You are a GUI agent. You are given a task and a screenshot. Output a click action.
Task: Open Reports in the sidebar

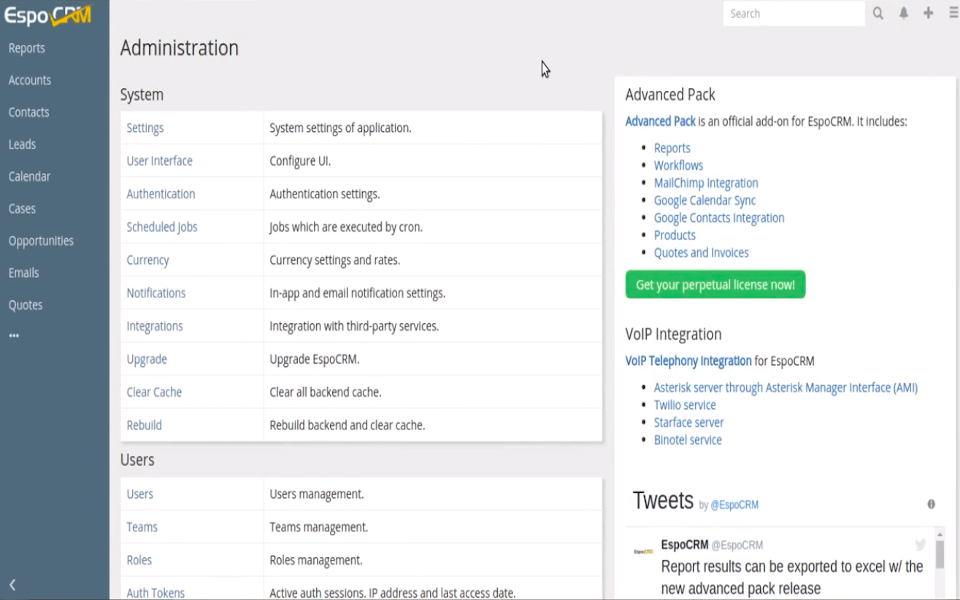(x=26, y=48)
